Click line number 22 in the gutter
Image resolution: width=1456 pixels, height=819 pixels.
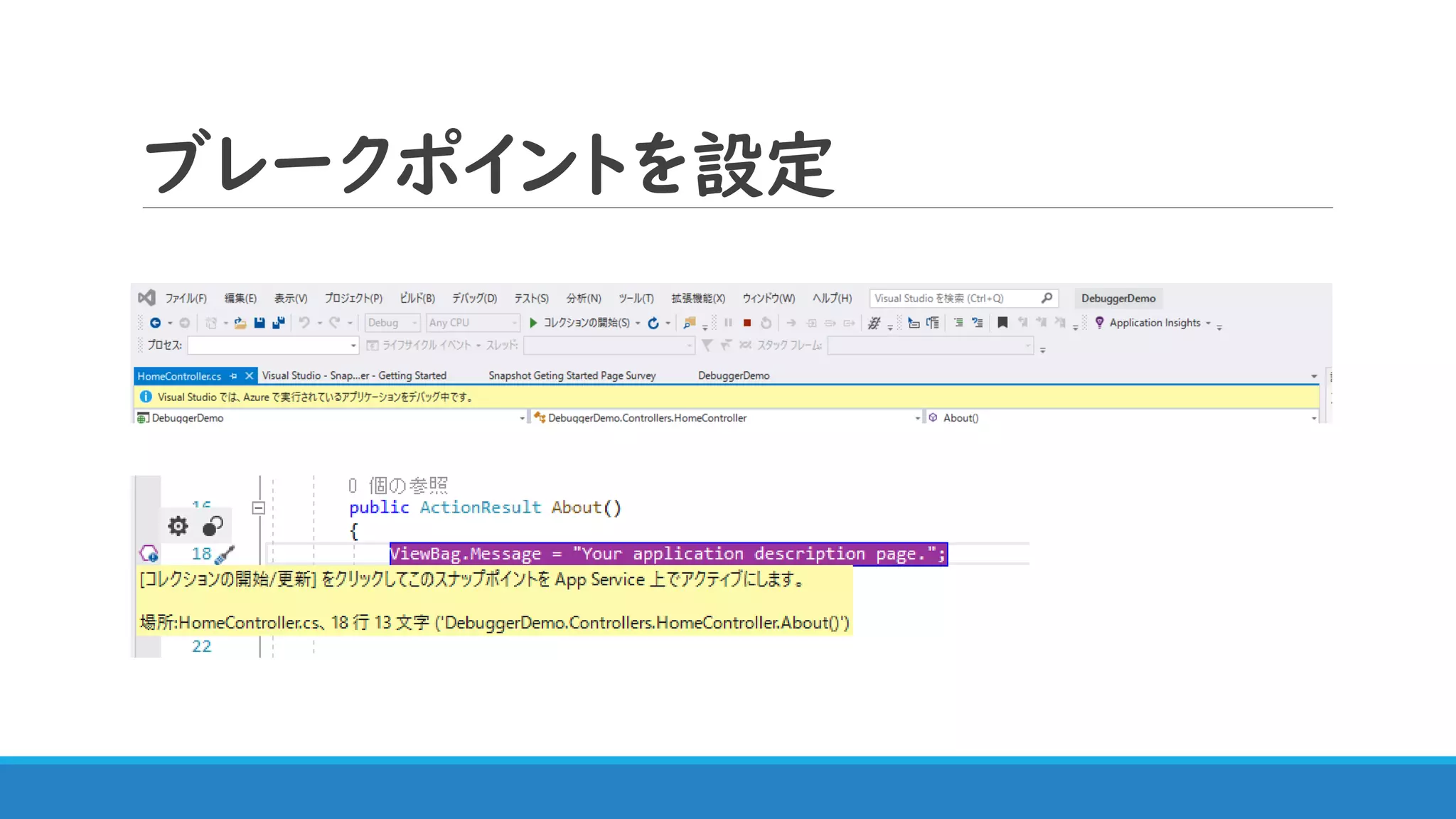(202, 646)
